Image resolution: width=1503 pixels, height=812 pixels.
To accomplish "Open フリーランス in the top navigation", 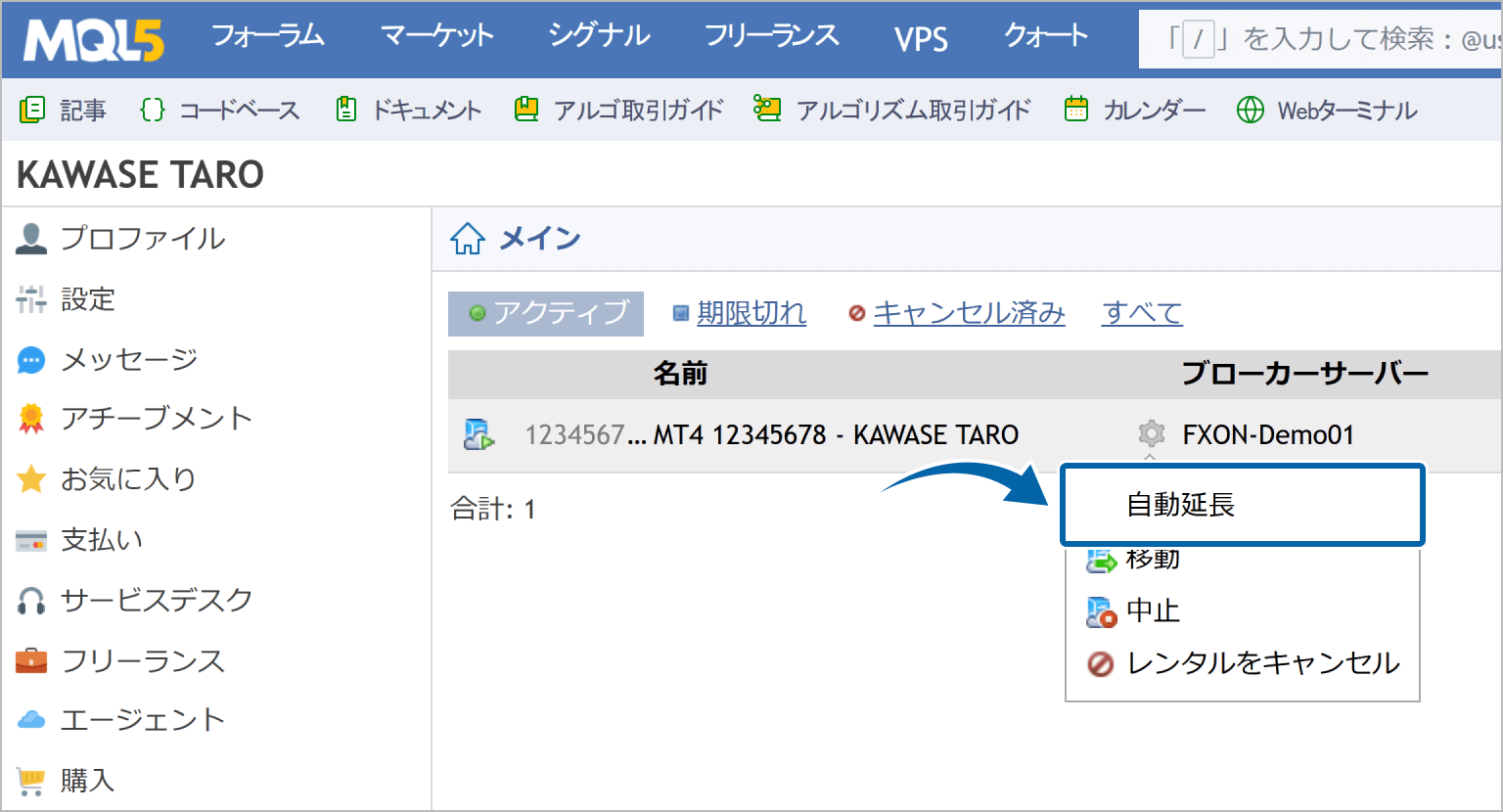I will pyautogui.click(x=772, y=36).
